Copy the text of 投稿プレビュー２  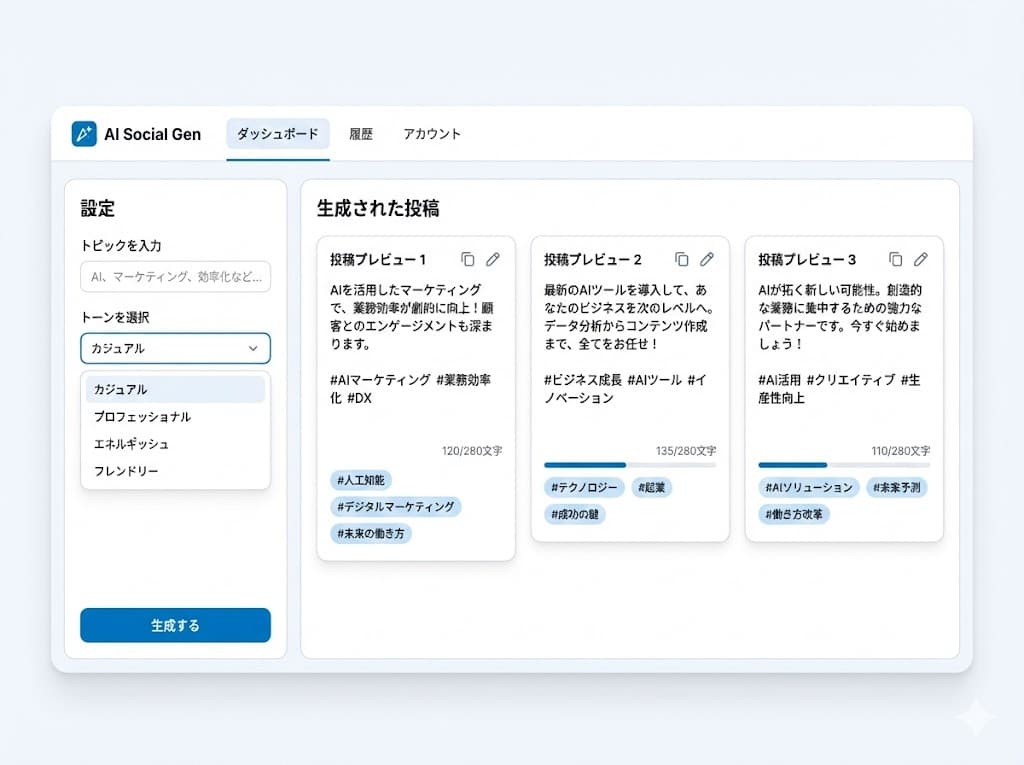(x=682, y=259)
